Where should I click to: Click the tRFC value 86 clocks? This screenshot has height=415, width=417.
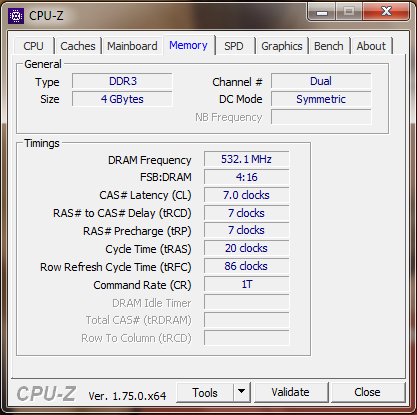247,266
